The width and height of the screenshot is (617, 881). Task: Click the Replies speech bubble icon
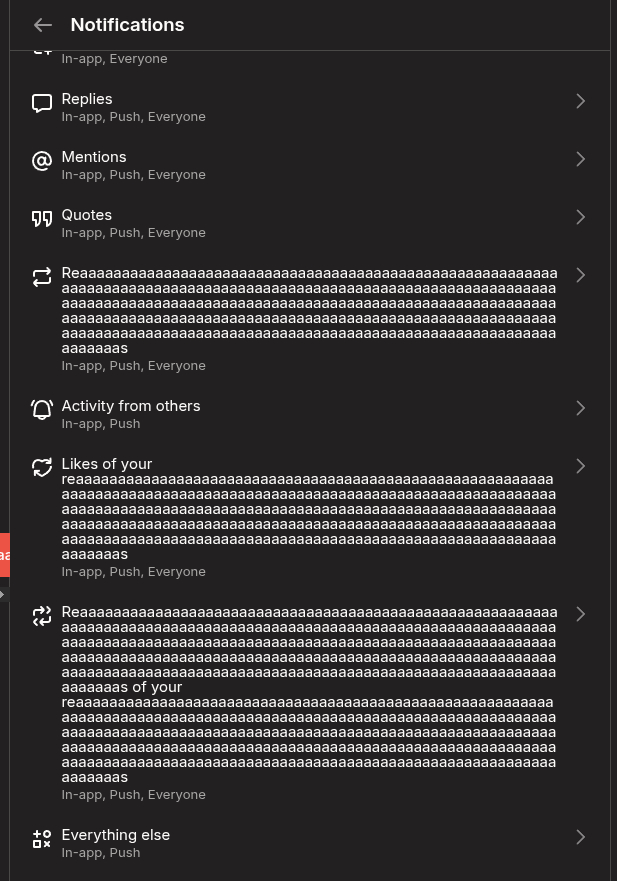point(42,104)
